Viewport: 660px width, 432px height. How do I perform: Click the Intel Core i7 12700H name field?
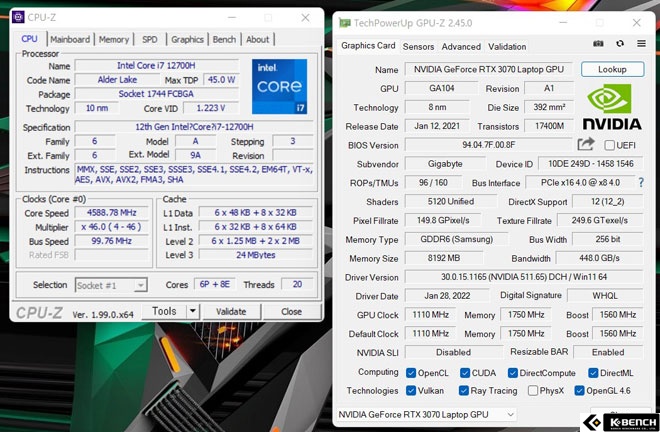pos(156,66)
